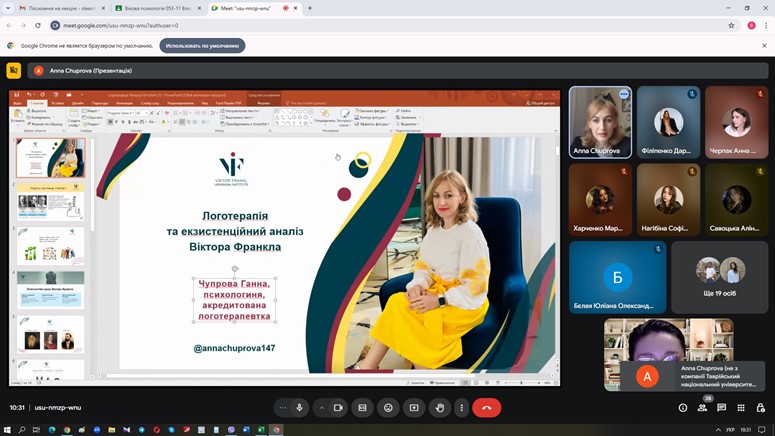The width and height of the screenshot is (775, 436).
Task: Close the Meet "usu-nmzp-wnu" tab
Action: click(296, 8)
